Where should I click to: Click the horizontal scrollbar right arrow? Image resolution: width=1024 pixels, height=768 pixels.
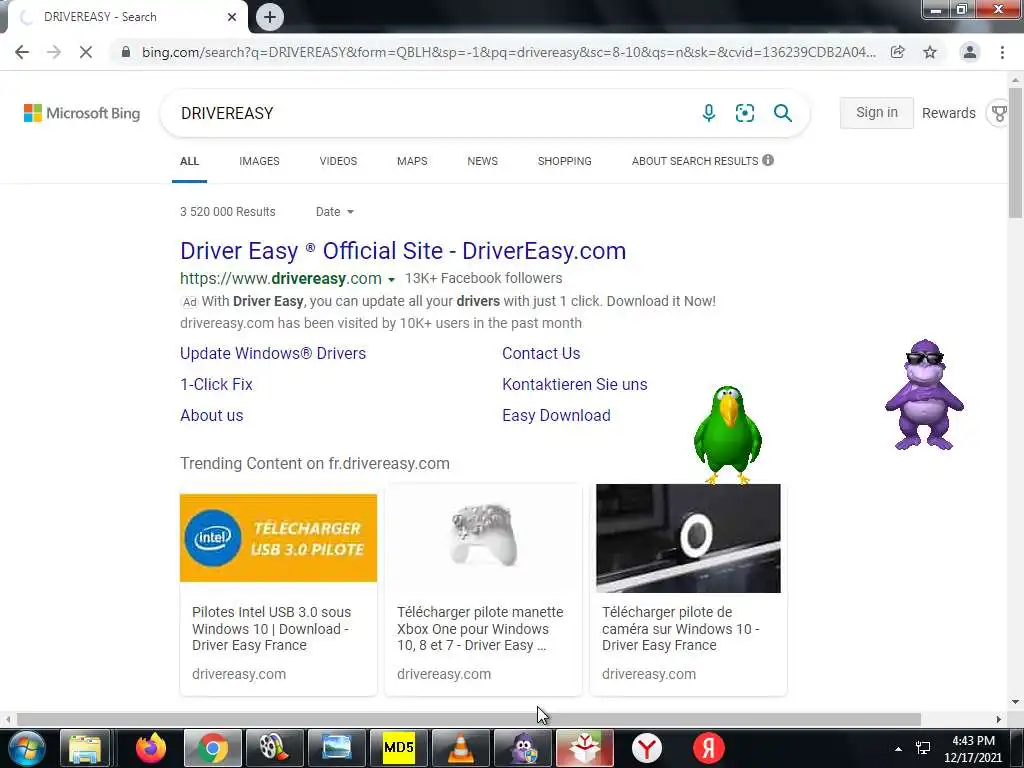coord(999,719)
